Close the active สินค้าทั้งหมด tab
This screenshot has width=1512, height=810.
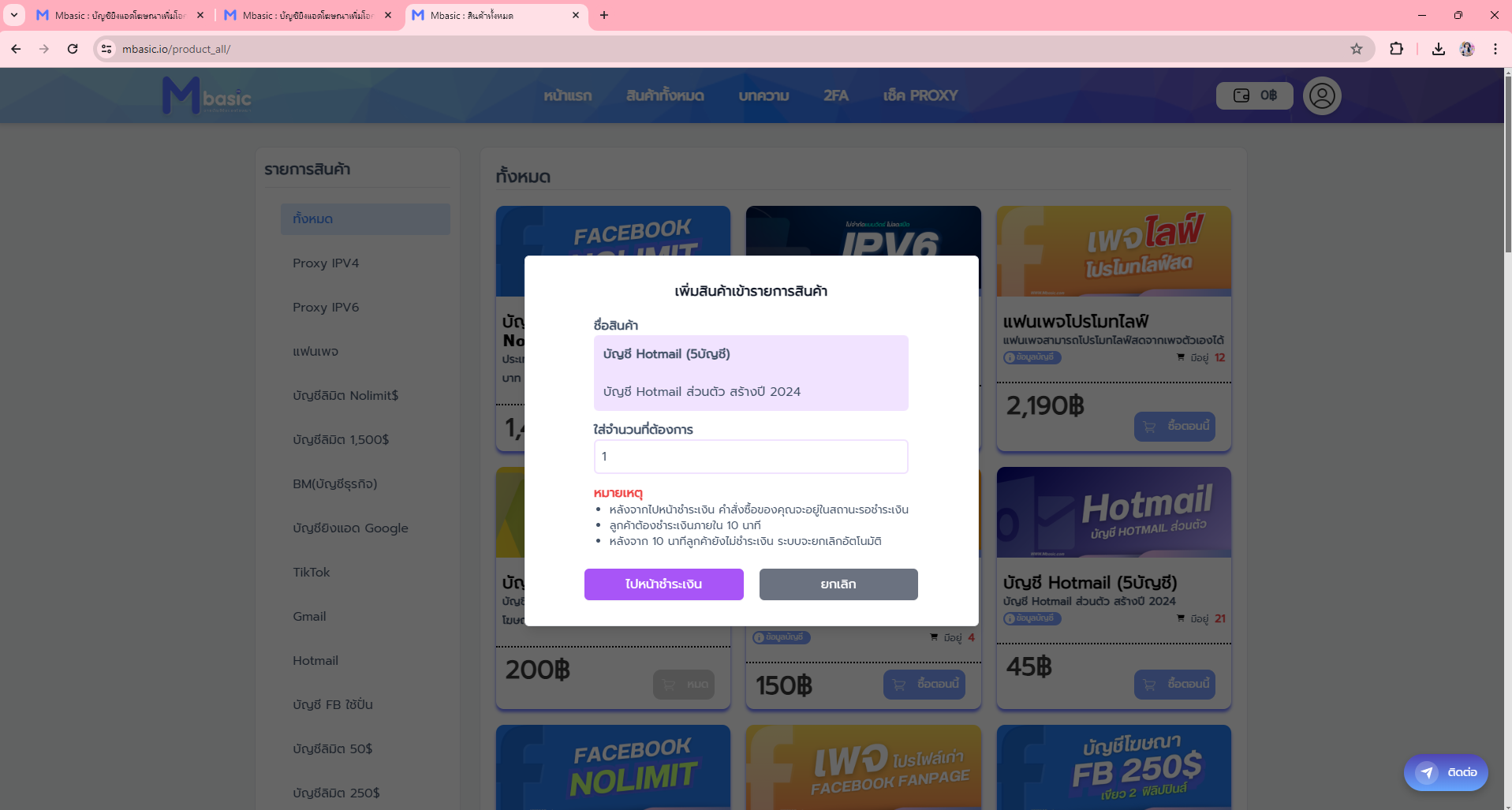pos(576,15)
